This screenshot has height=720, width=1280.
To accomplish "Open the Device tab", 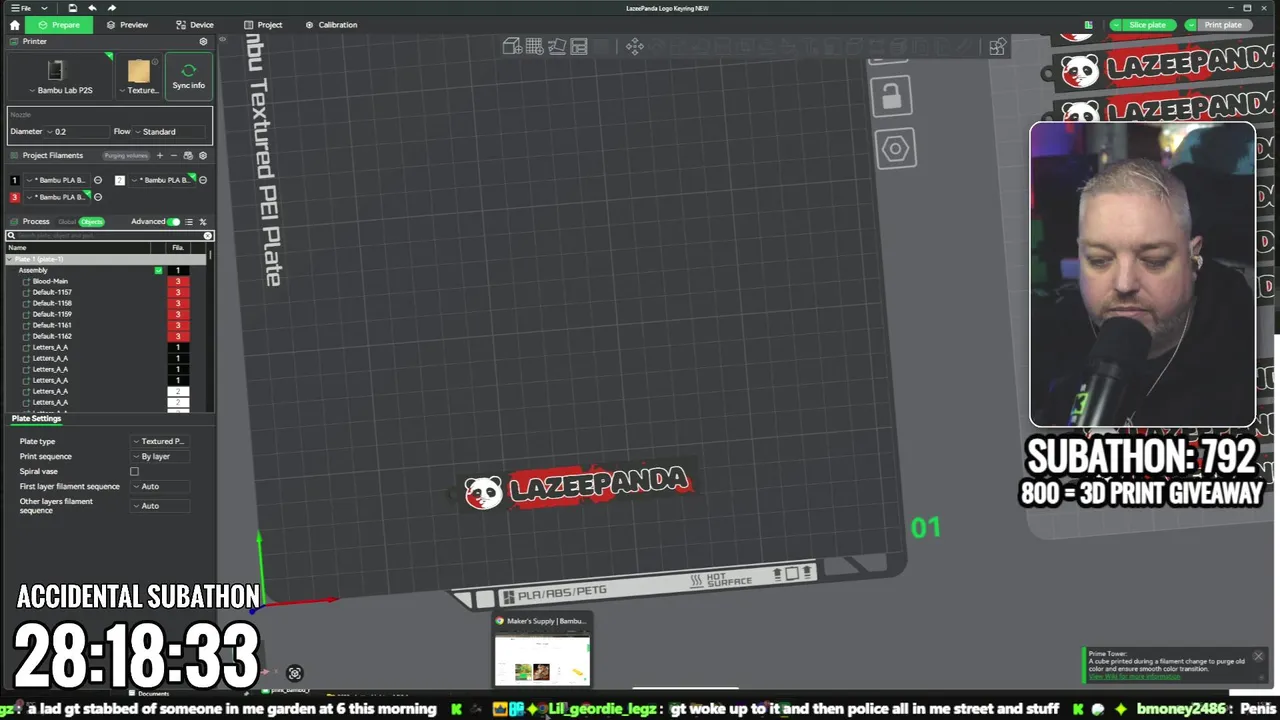I will [x=195, y=25].
